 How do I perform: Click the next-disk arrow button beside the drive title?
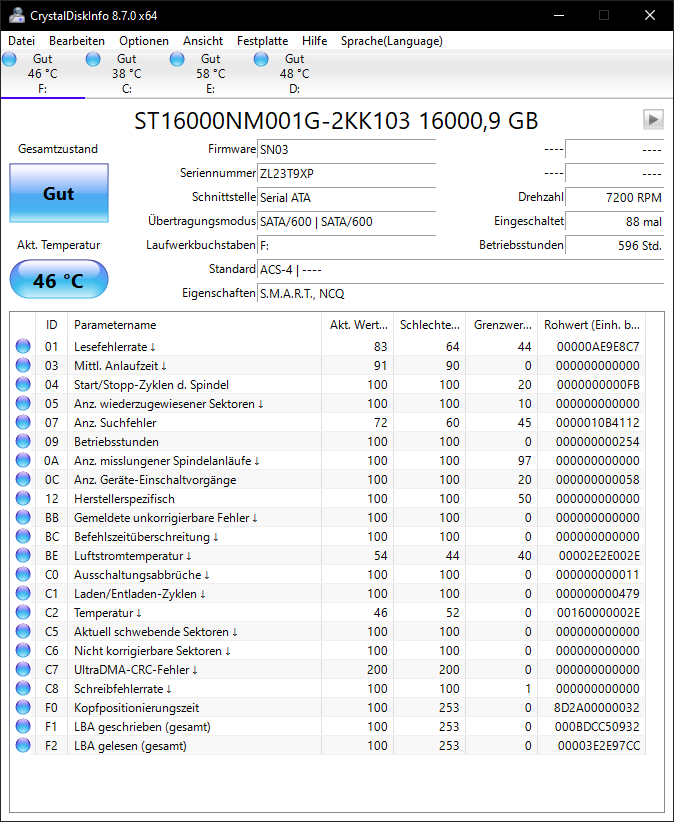pos(653,120)
